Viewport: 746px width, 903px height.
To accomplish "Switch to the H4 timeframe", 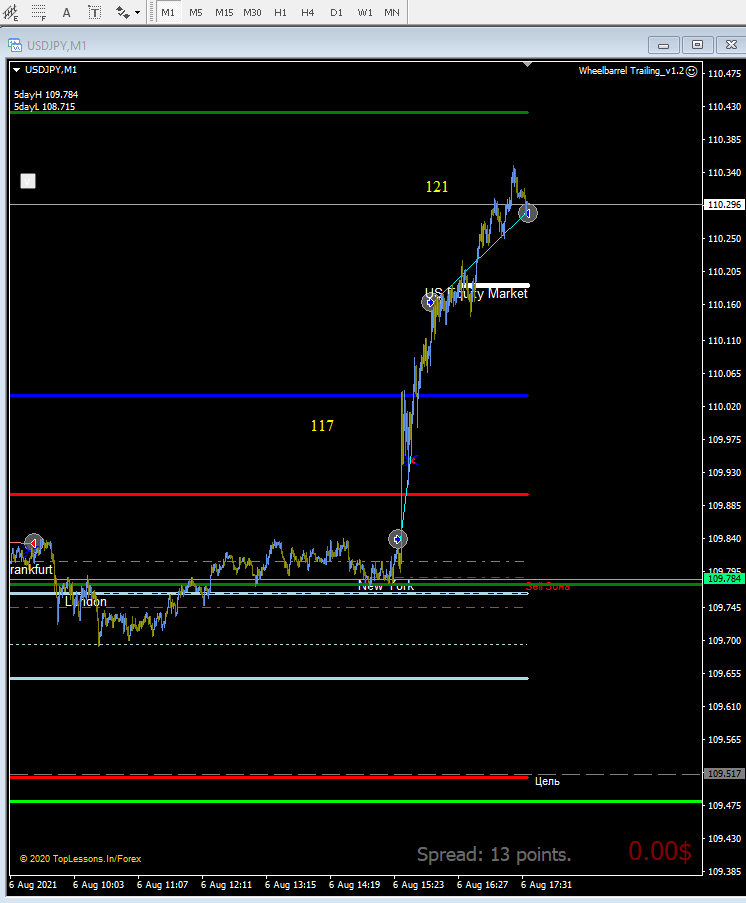I will click(308, 12).
